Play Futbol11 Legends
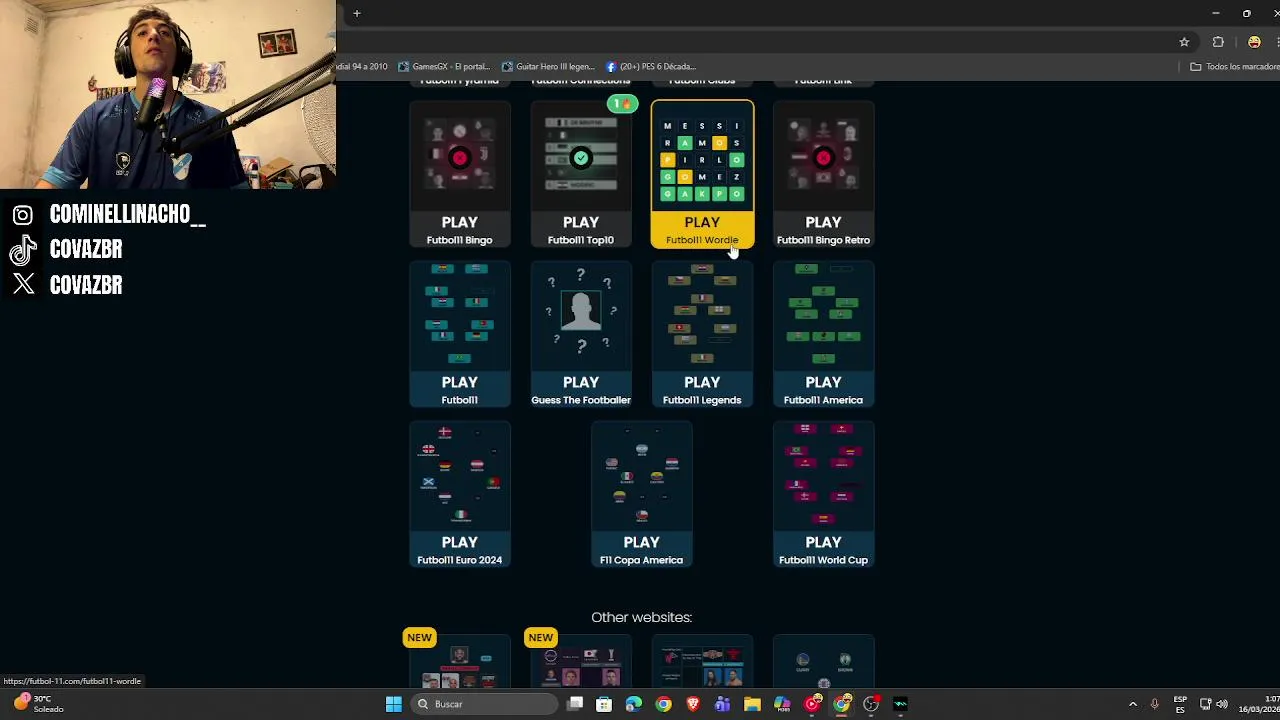This screenshot has width=1280, height=720. point(702,334)
